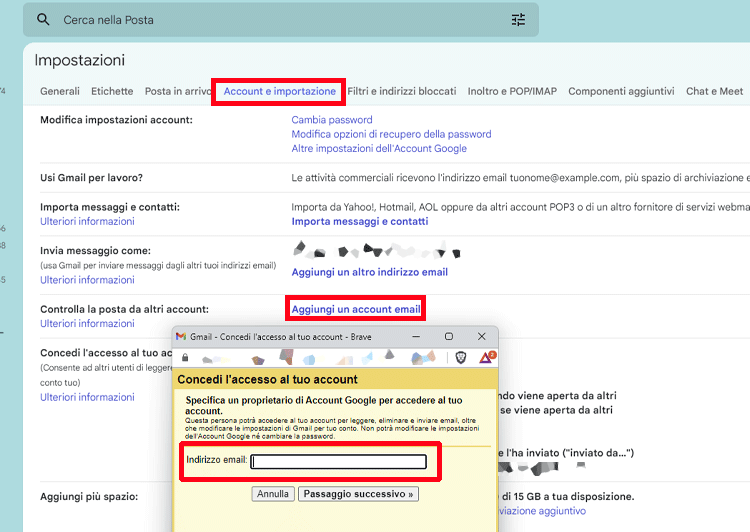The width and height of the screenshot is (750, 532).
Task: Click Passaggio successivo button
Action: 358,494
